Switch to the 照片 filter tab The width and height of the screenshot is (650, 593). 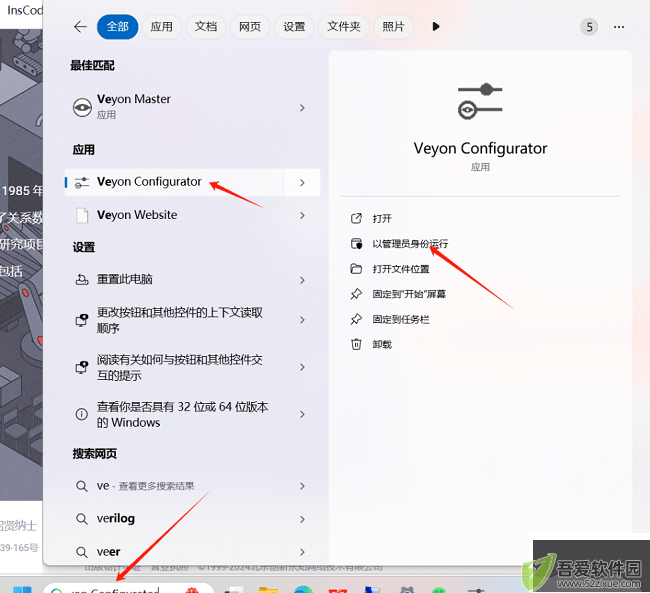click(x=393, y=27)
